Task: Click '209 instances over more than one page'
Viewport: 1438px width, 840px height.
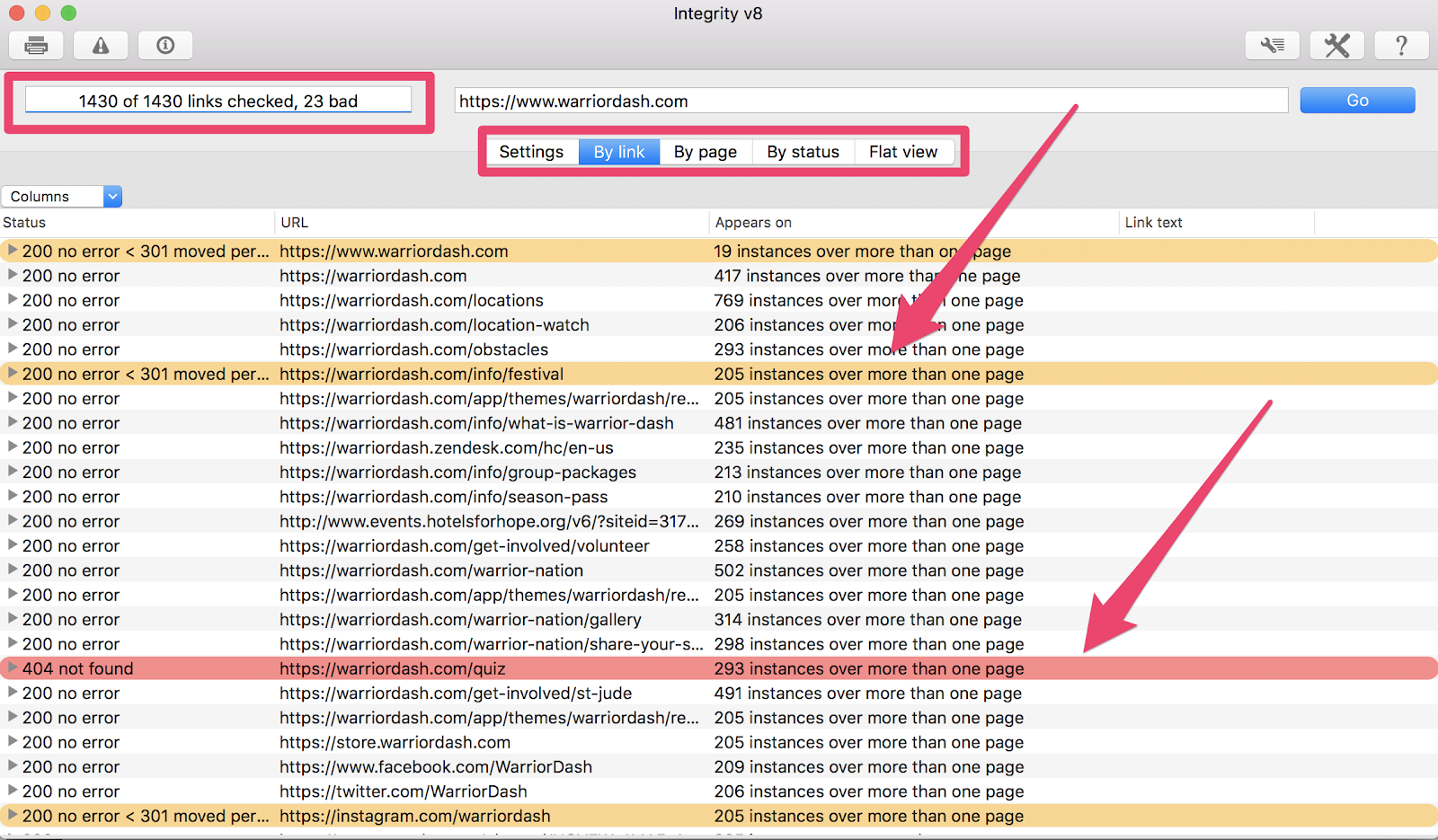Action: [869, 767]
